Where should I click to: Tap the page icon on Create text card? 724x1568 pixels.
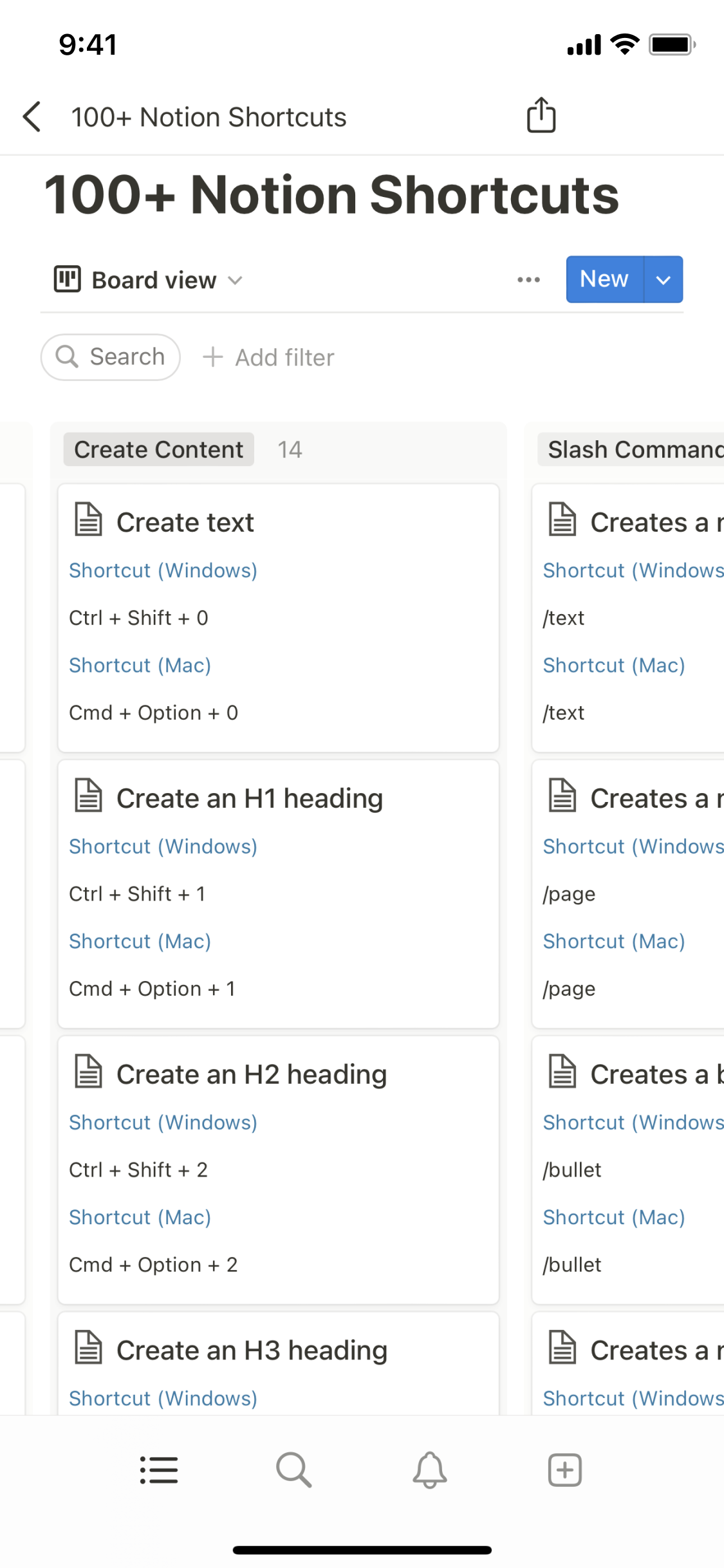tap(89, 520)
